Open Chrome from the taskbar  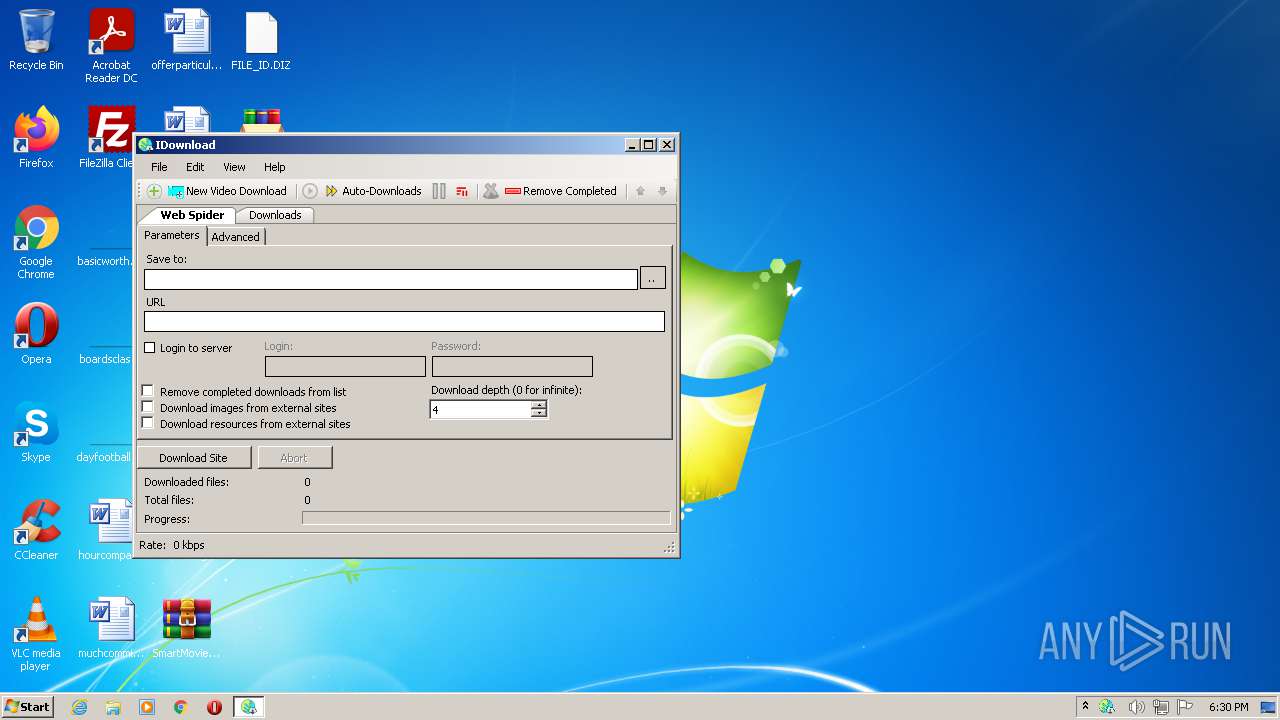coord(181,707)
